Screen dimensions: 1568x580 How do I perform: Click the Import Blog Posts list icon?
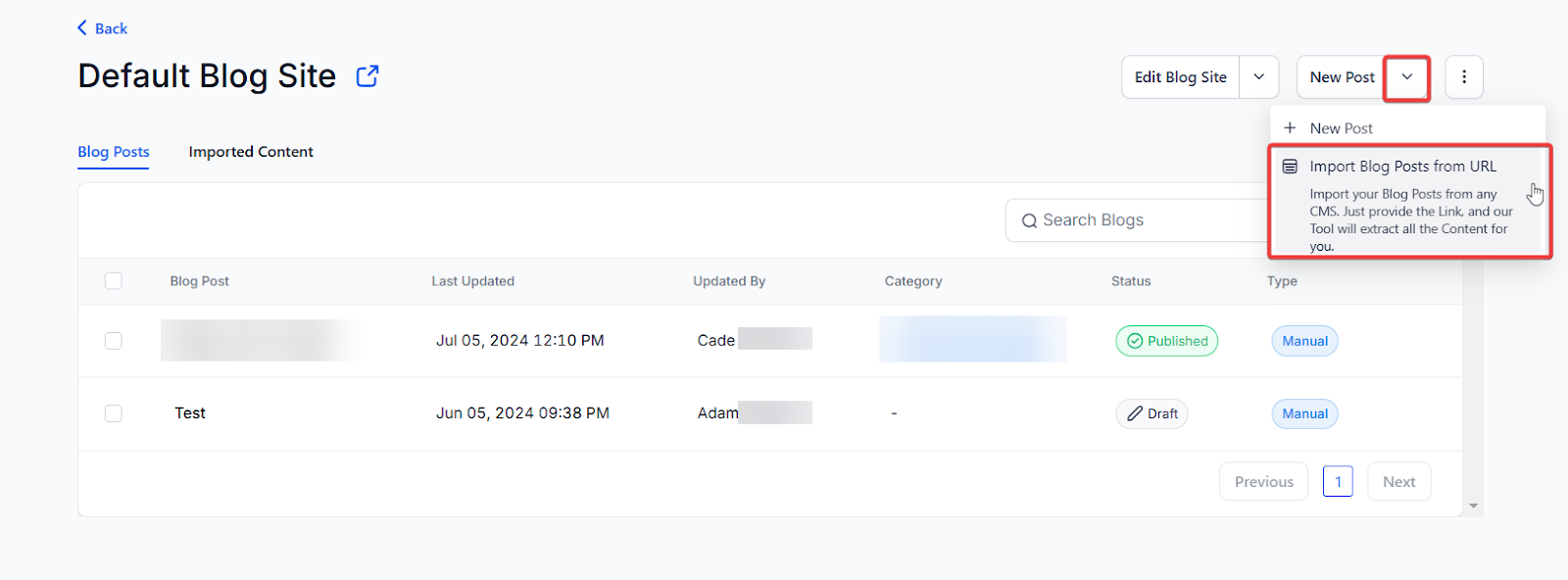1290,167
